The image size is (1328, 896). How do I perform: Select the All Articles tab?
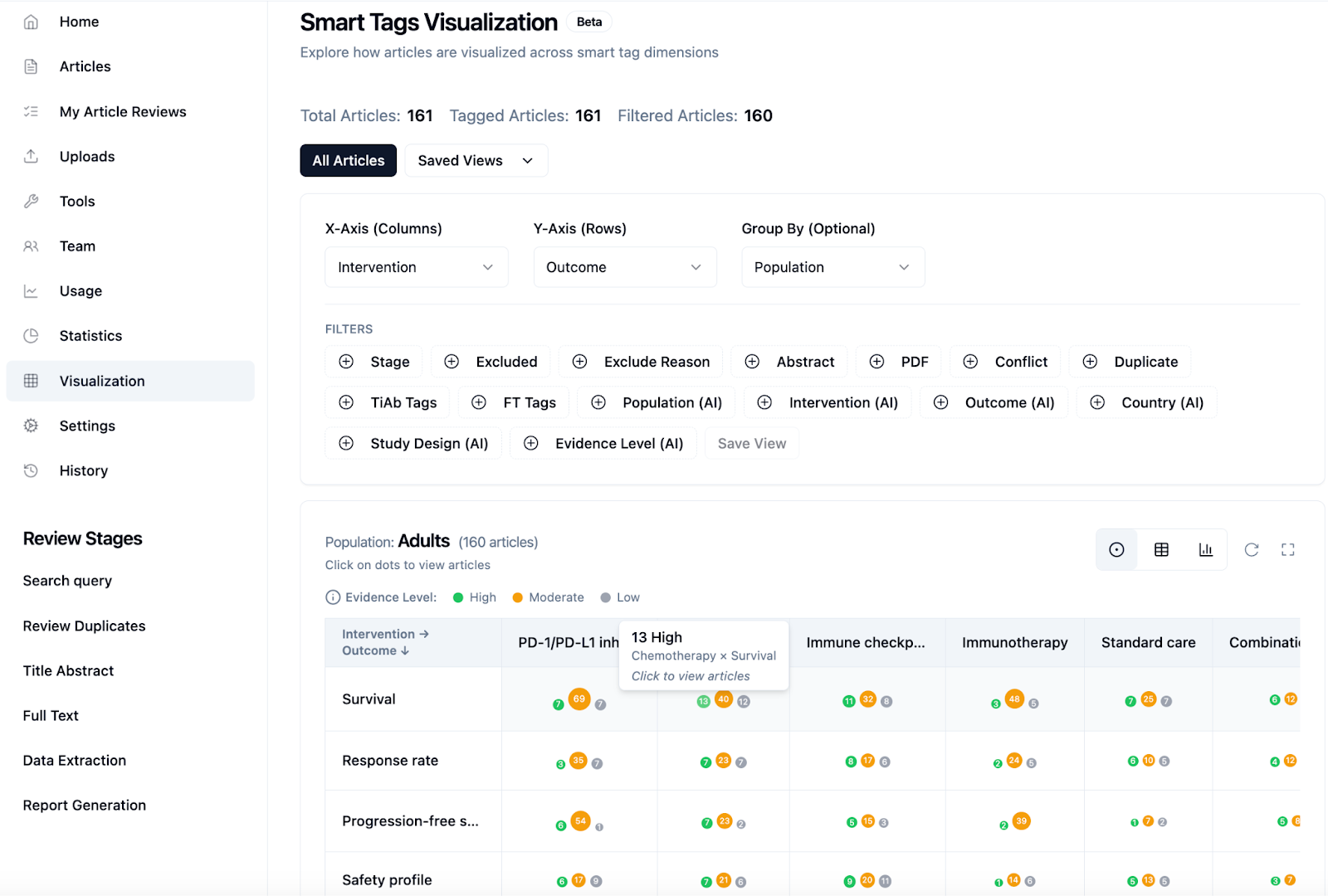348,161
